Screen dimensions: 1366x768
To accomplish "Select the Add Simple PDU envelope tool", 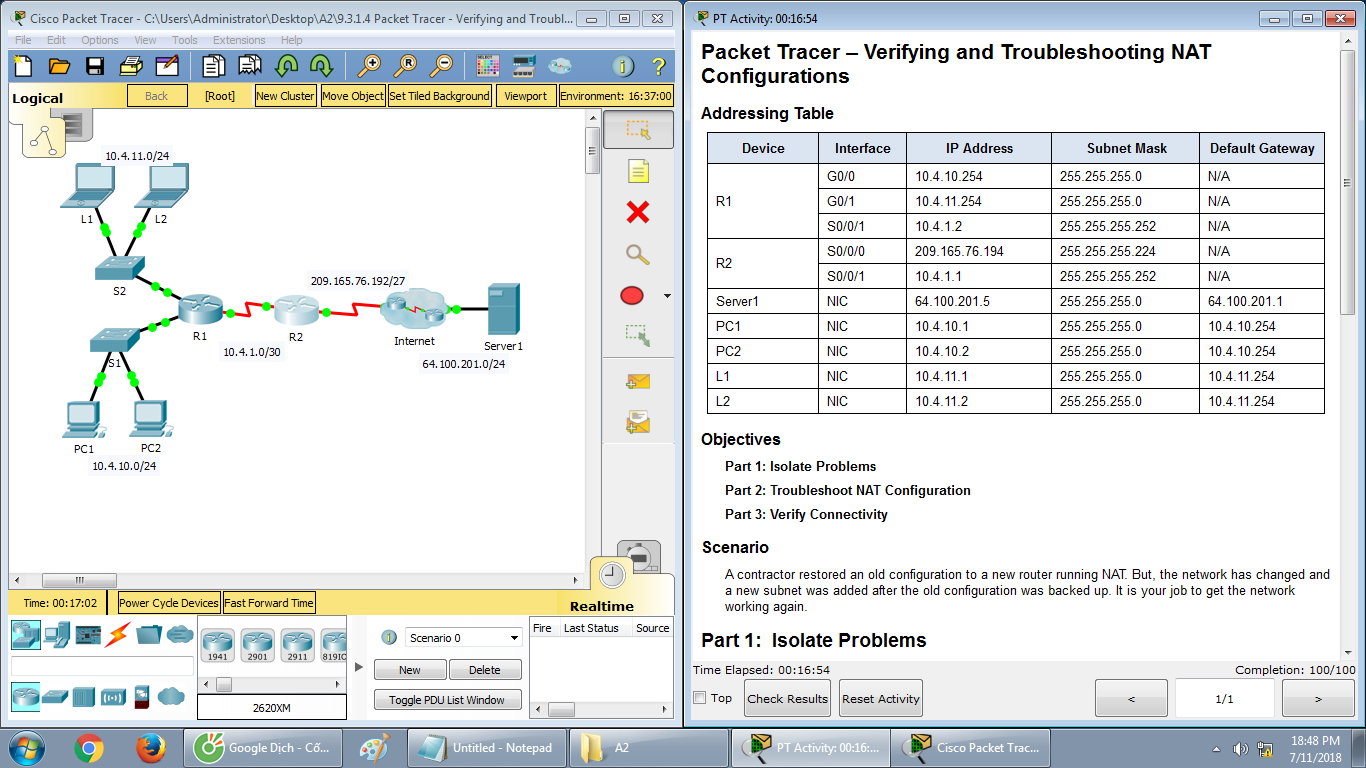I will 637,381.
